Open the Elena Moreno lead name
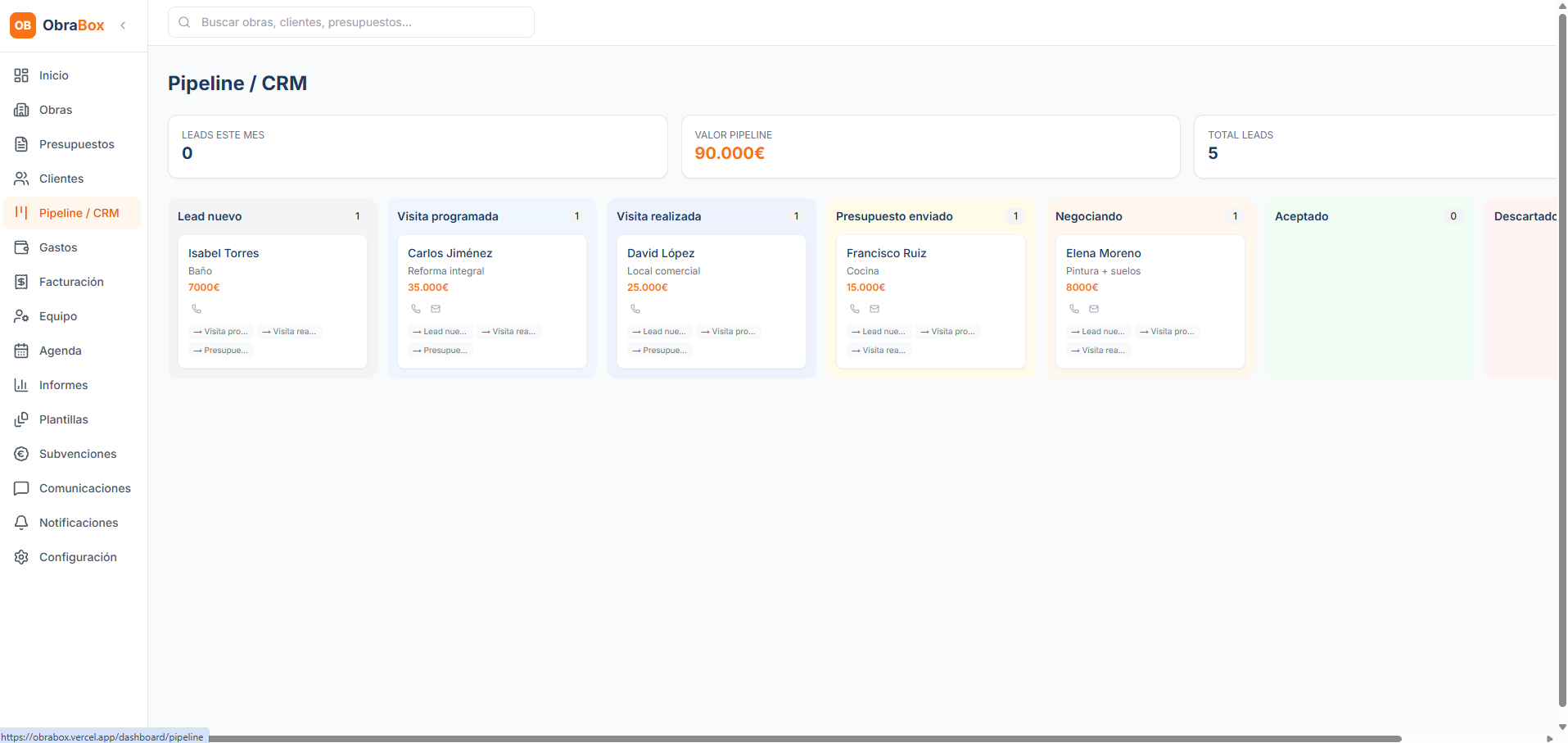The image size is (1568, 743). (x=1104, y=253)
